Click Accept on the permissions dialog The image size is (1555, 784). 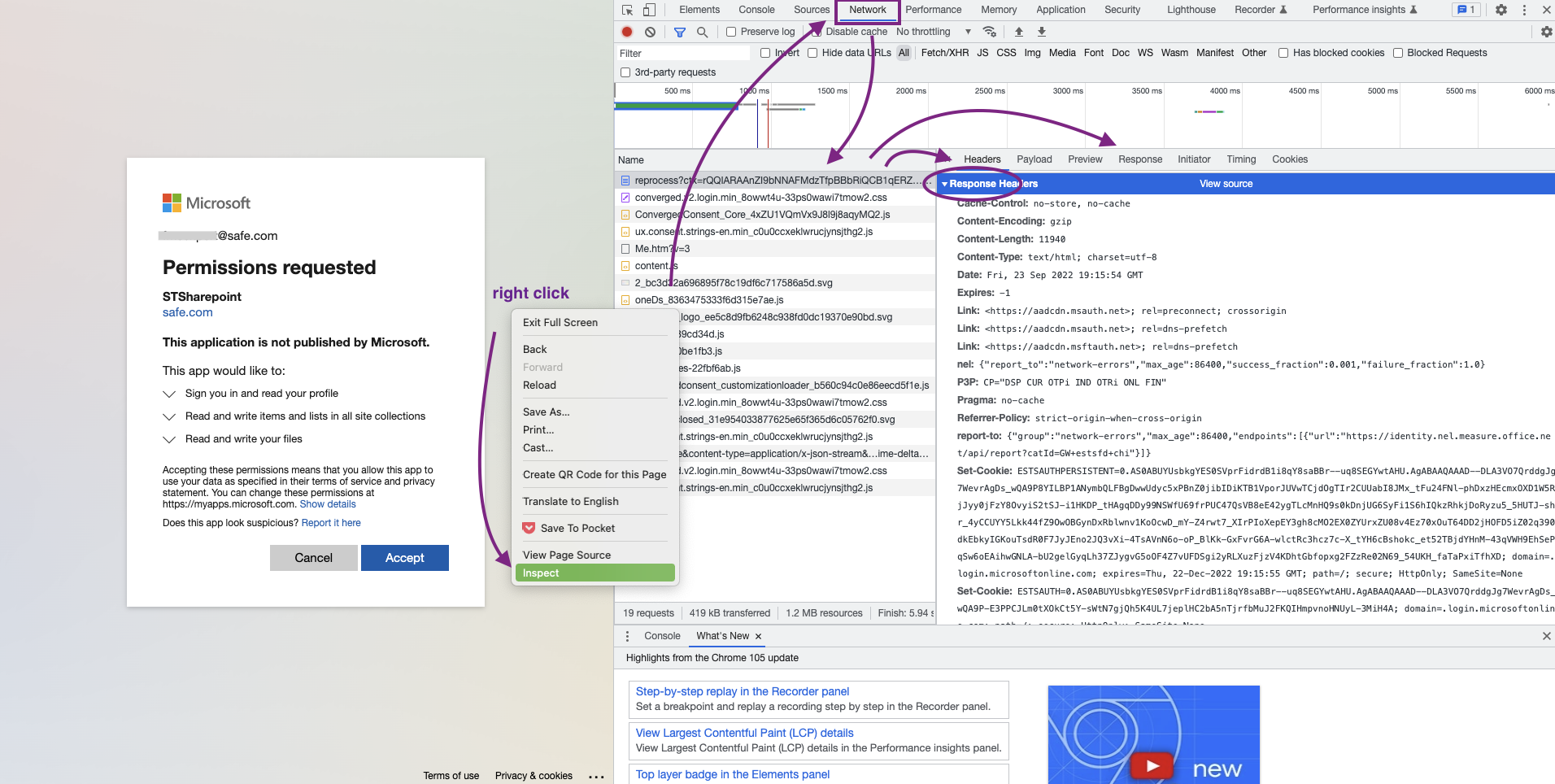point(404,558)
